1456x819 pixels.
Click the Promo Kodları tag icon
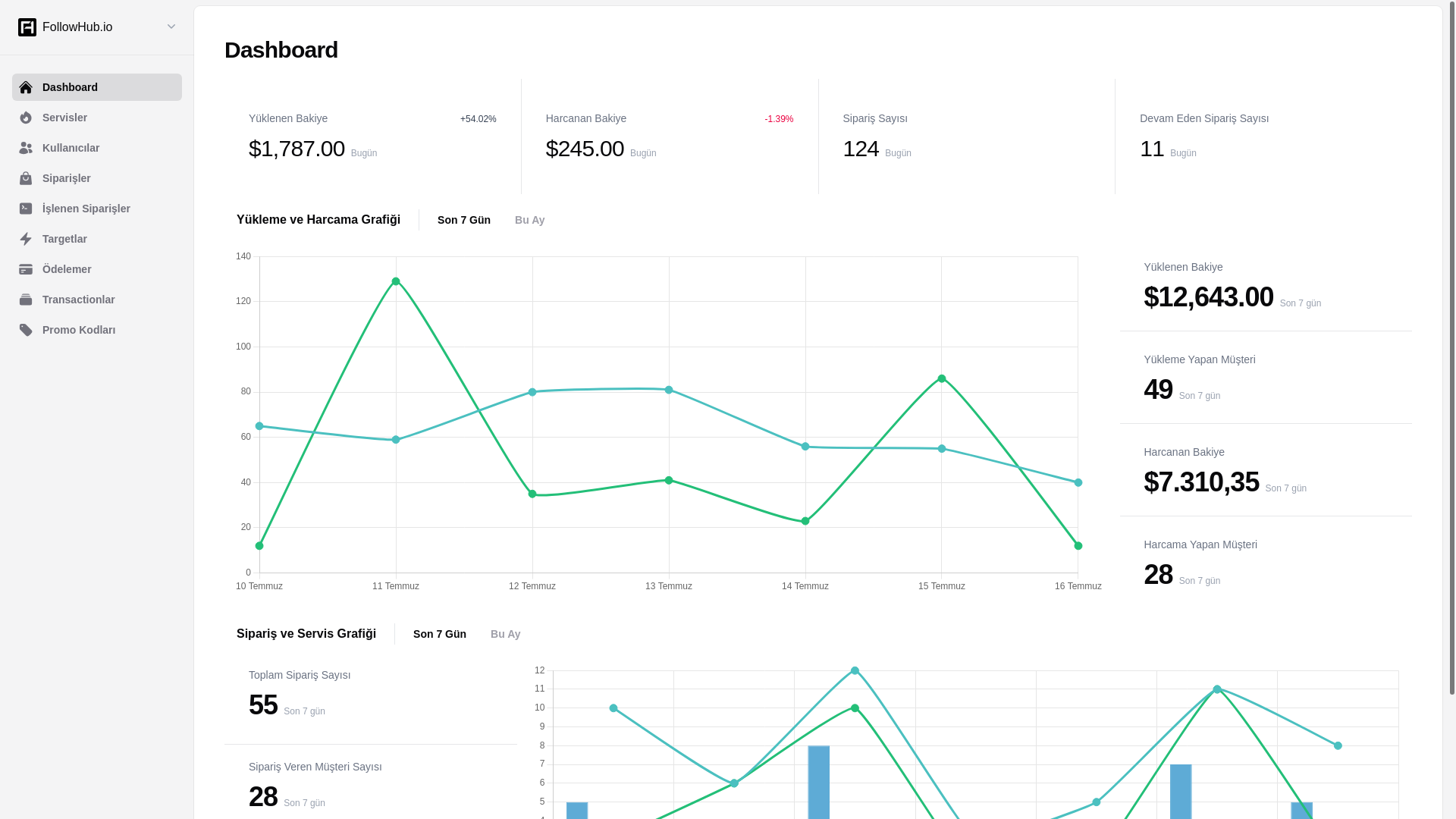coord(26,330)
